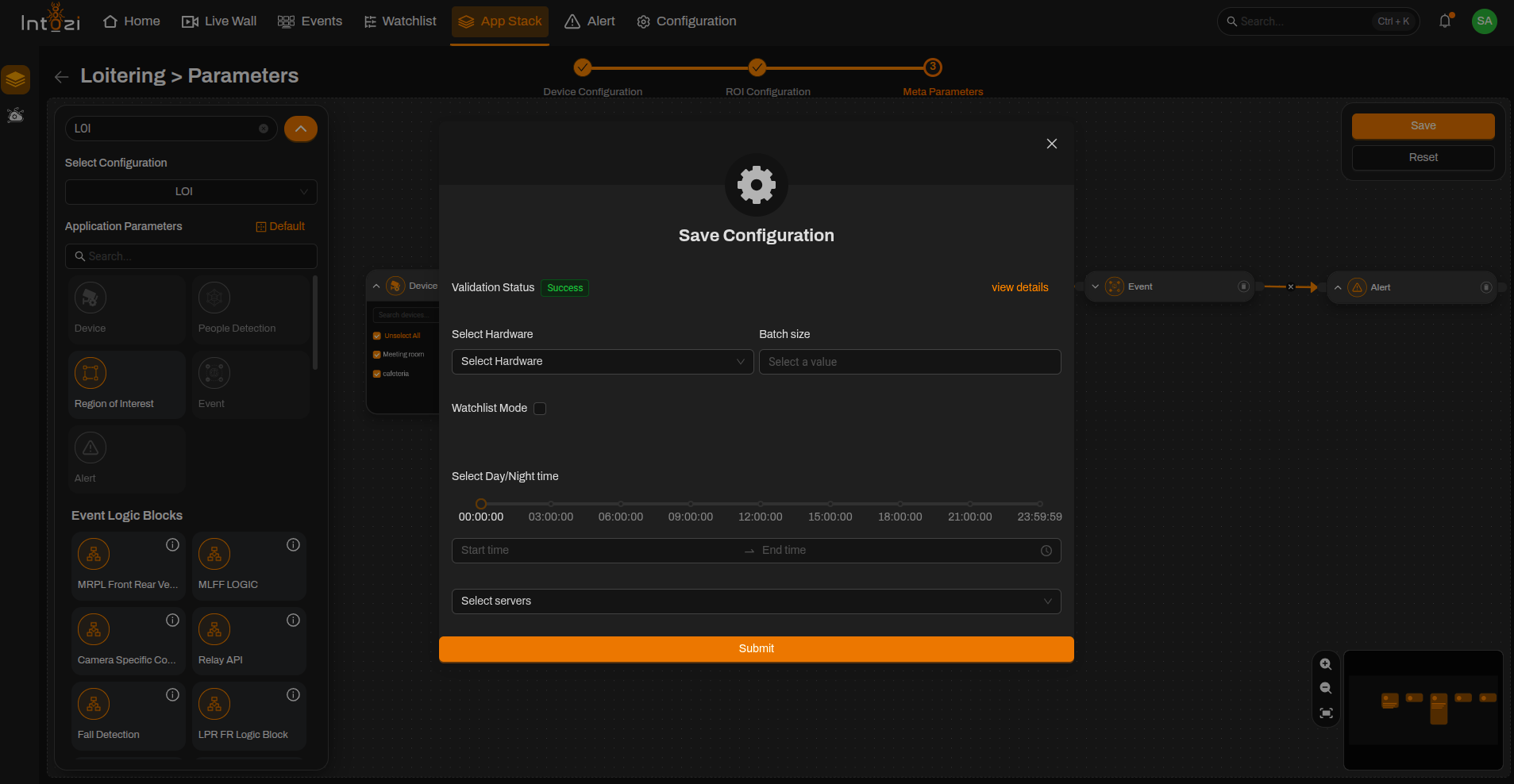Click the back arrow beside Loitering

tap(61, 77)
